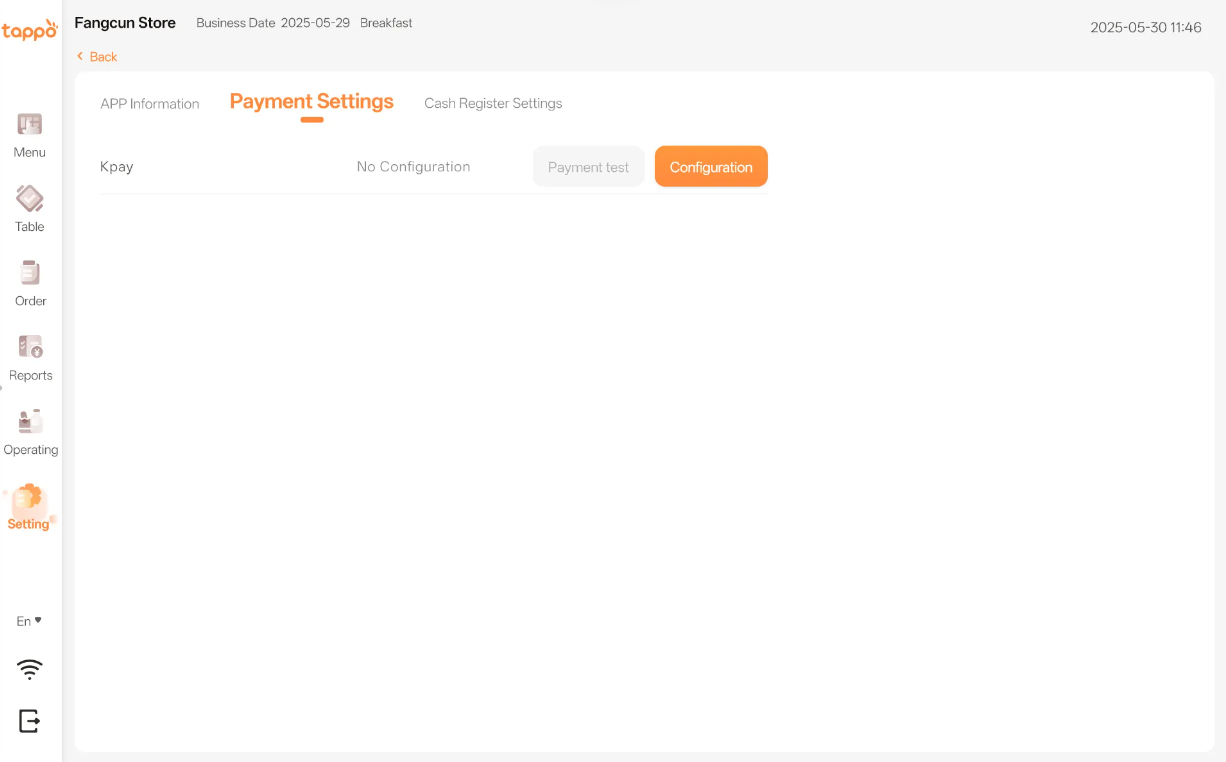
Task: Click the Kpay payment method label
Action: [x=117, y=167]
